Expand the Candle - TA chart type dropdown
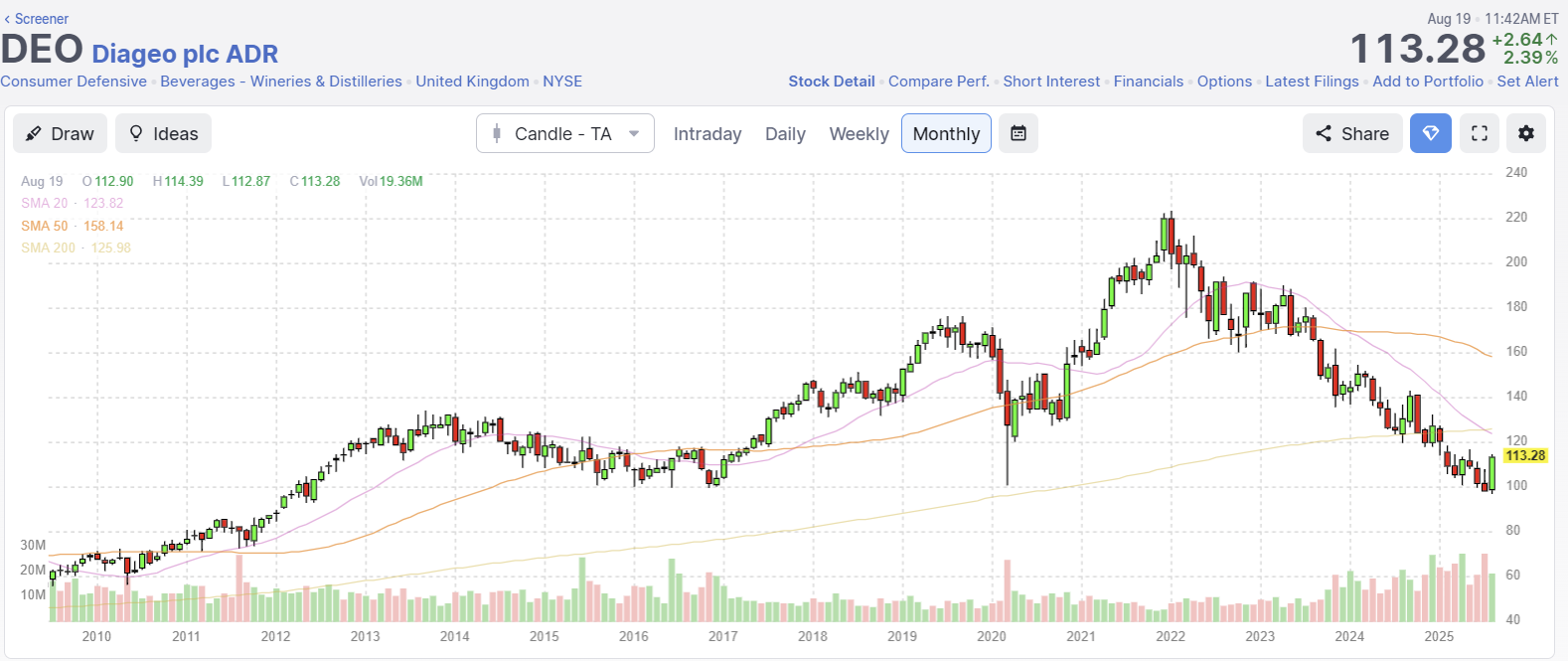 click(x=565, y=133)
